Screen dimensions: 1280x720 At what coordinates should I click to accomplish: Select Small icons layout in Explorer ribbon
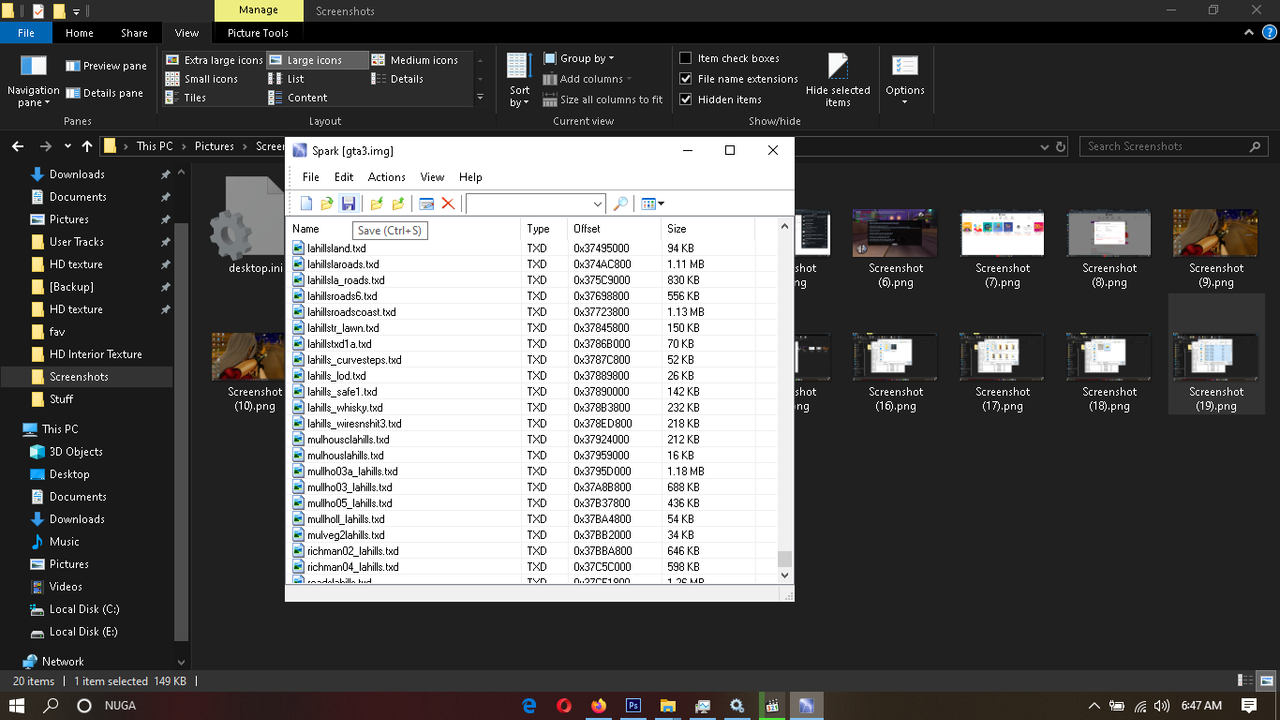202,79
